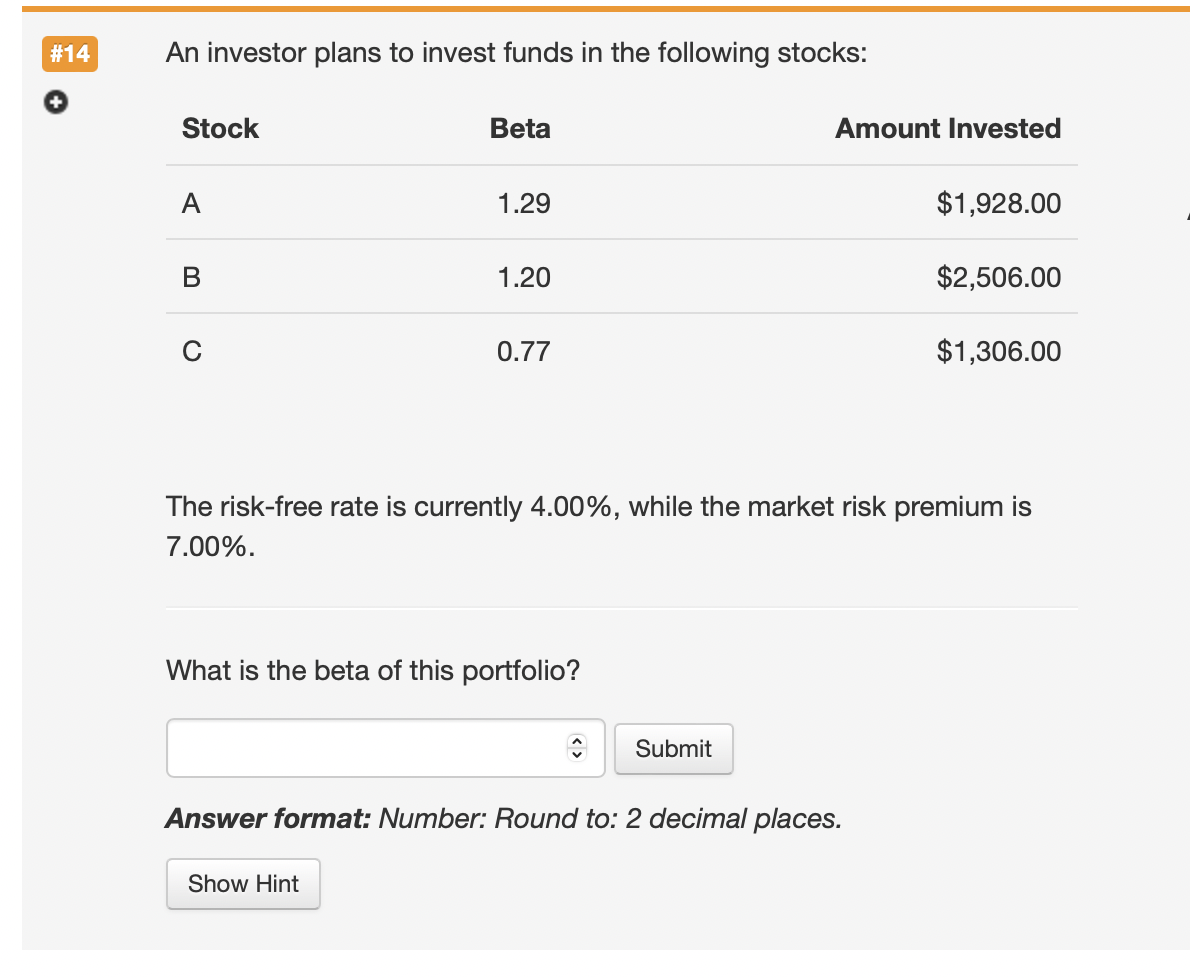
Task: Click the orange #14 question badge
Action: click(69, 54)
